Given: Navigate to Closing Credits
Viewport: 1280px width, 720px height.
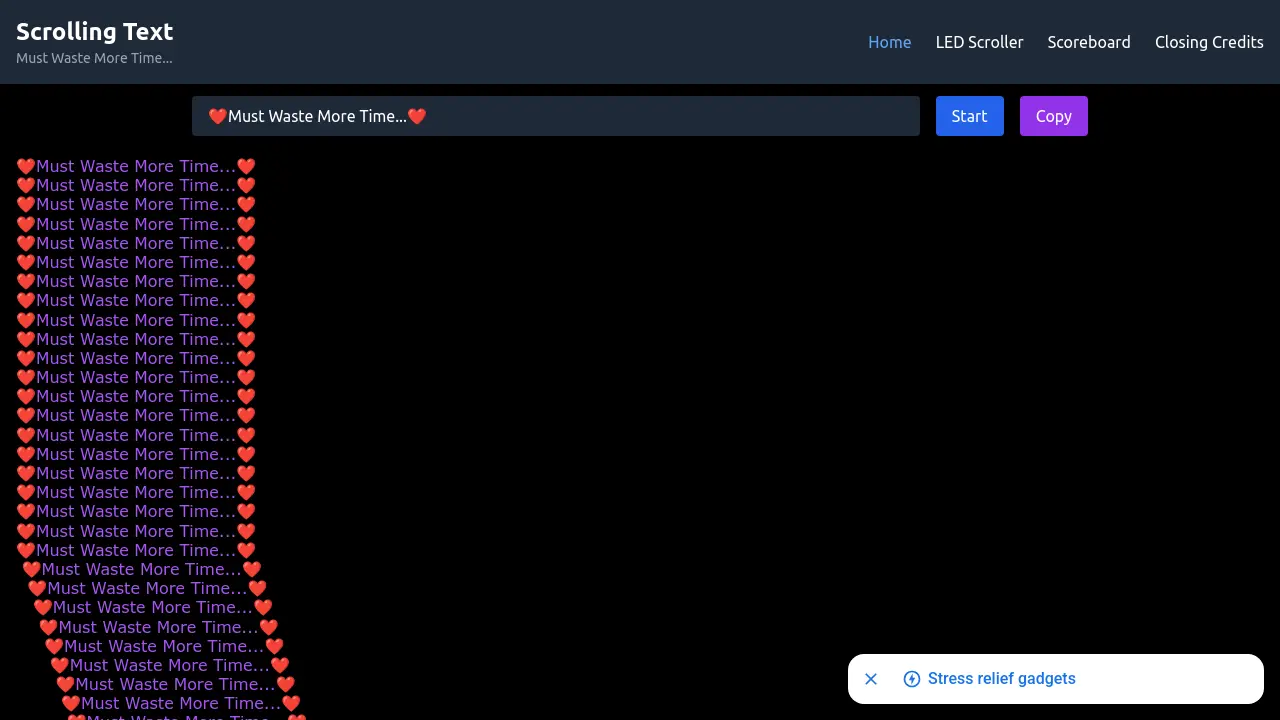Looking at the screenshot, I should [x=1209, y=42].
